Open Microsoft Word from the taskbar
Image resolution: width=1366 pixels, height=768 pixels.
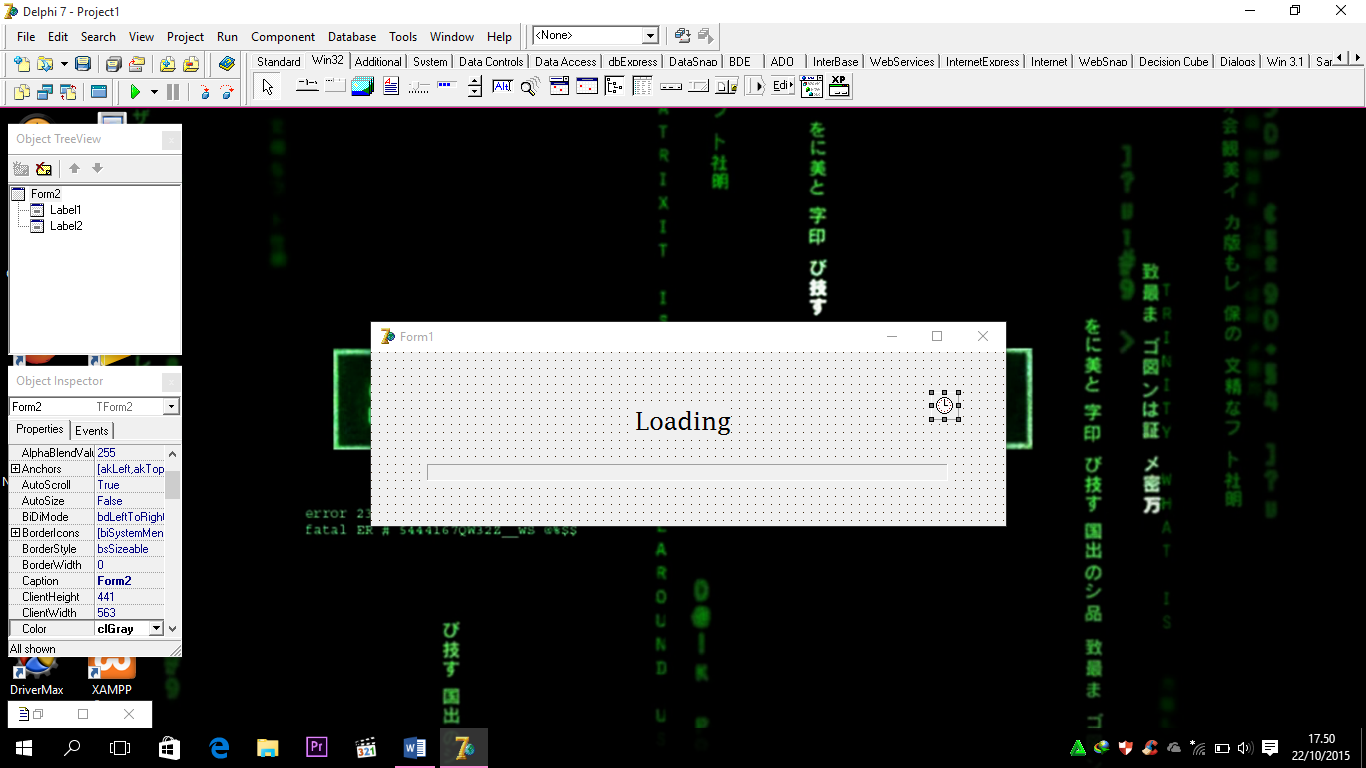click(x=414, y=747)
